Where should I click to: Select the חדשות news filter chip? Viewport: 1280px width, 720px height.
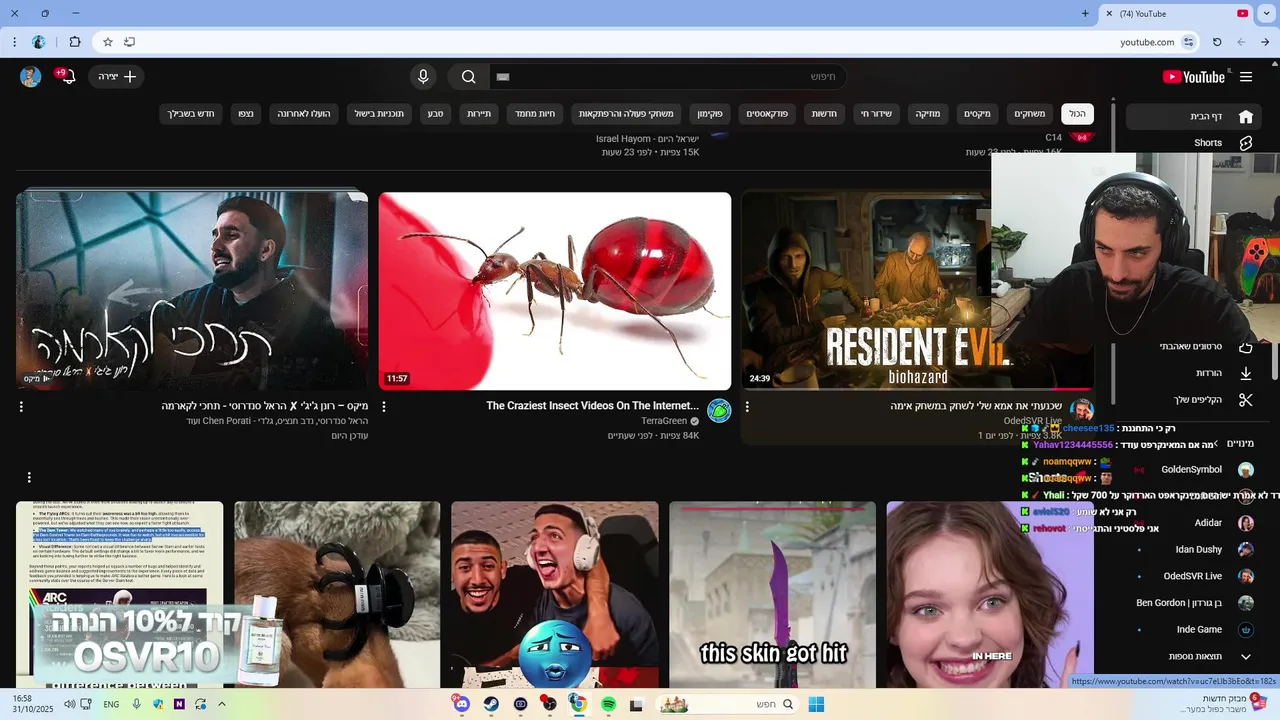click(825, 114)
